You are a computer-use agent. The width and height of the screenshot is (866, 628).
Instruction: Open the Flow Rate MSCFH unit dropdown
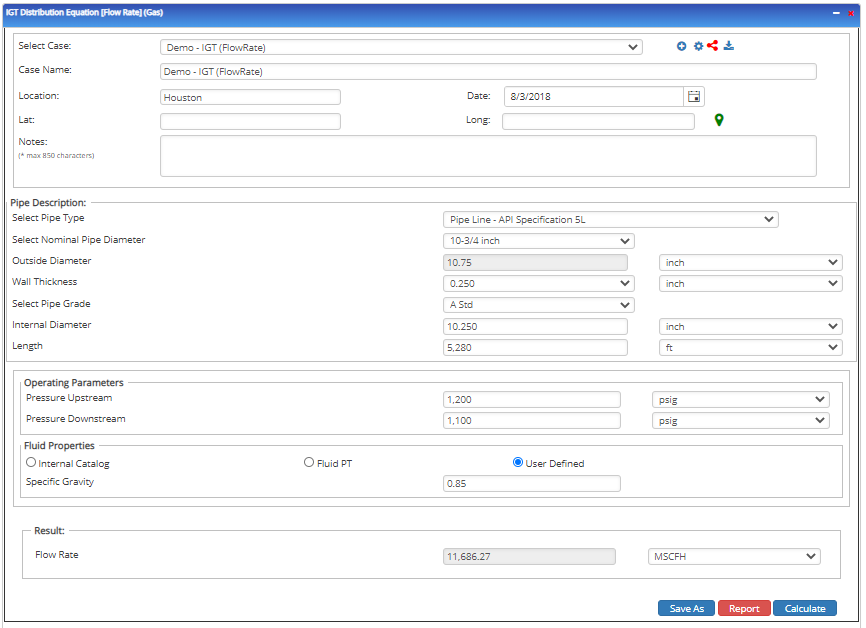click(x=734, y=557)
